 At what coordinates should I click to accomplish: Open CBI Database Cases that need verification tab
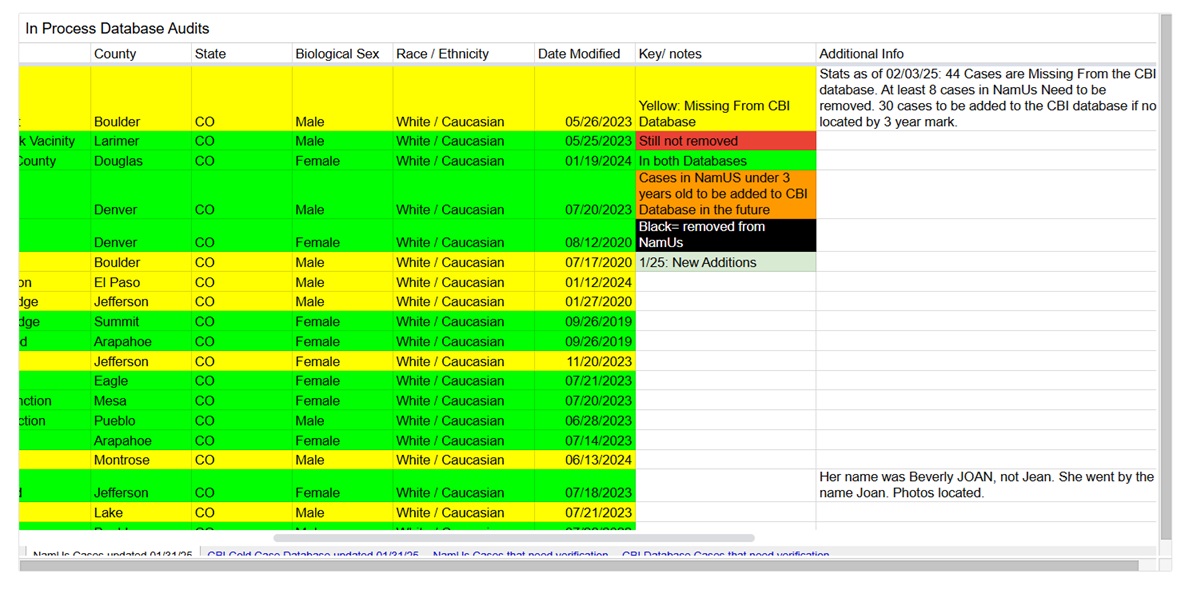pos(725,555)
